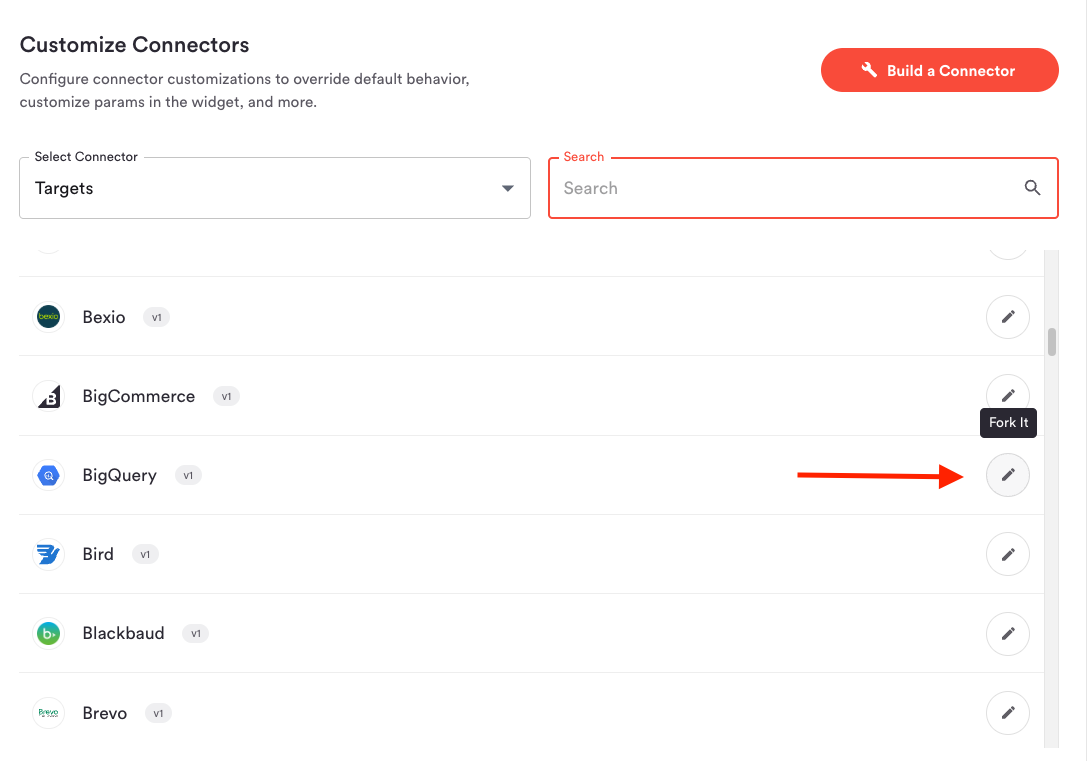Click the wrench icon in Build a Connector

tap(869, 69)
